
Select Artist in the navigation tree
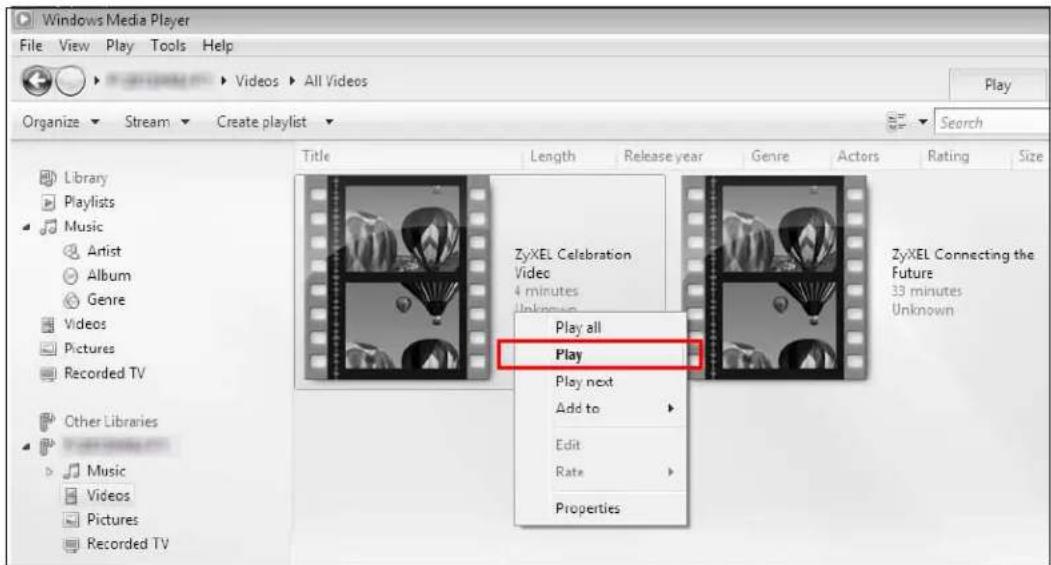104,251
